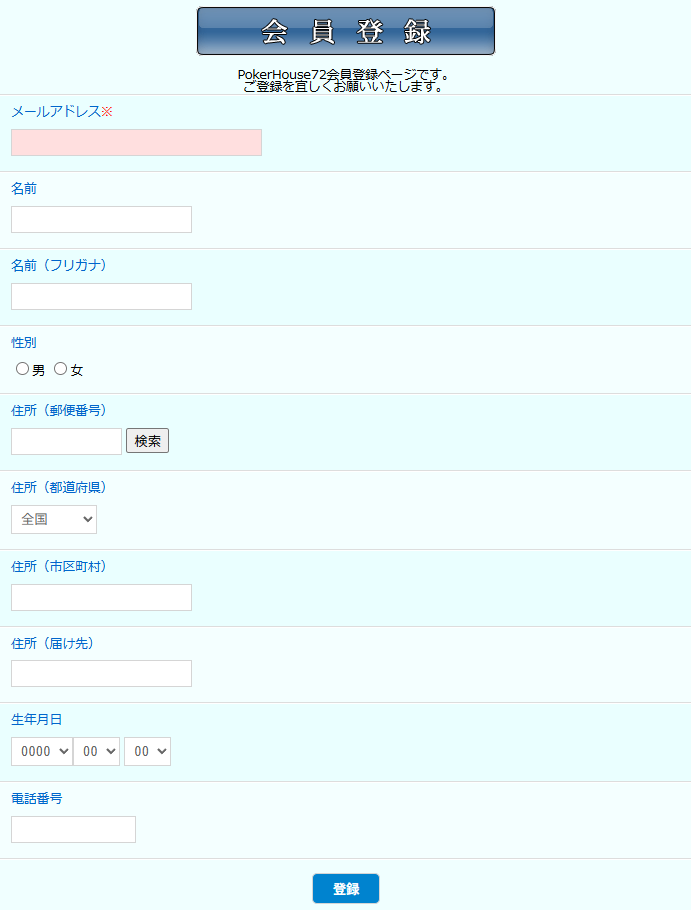Screen dimensions: 691x910
Task: Select the 男 radio button
Action: (22, 369)
